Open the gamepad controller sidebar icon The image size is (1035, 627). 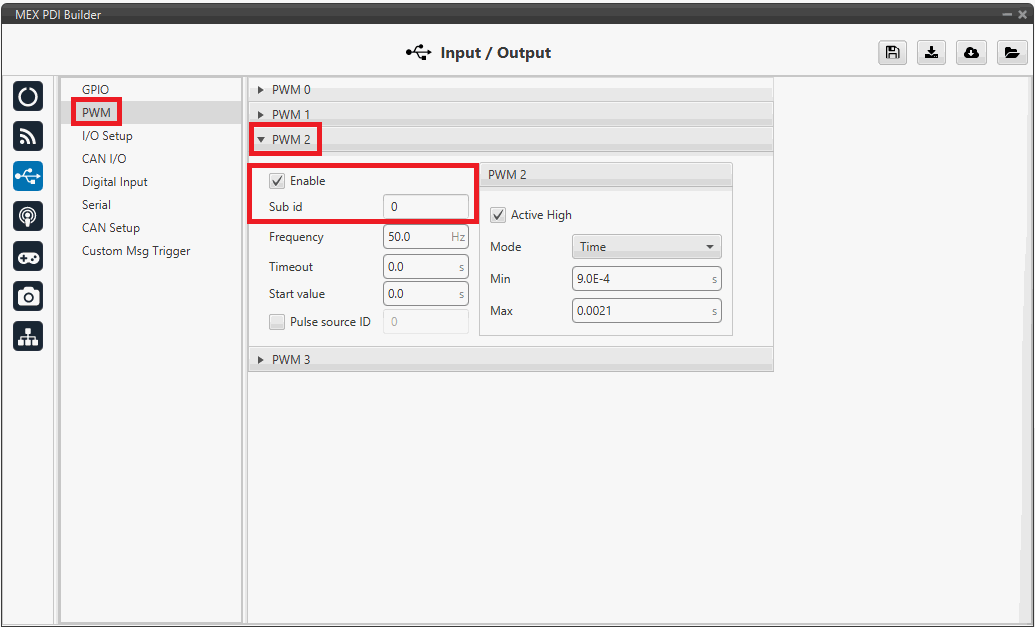(x=28, y=257)
